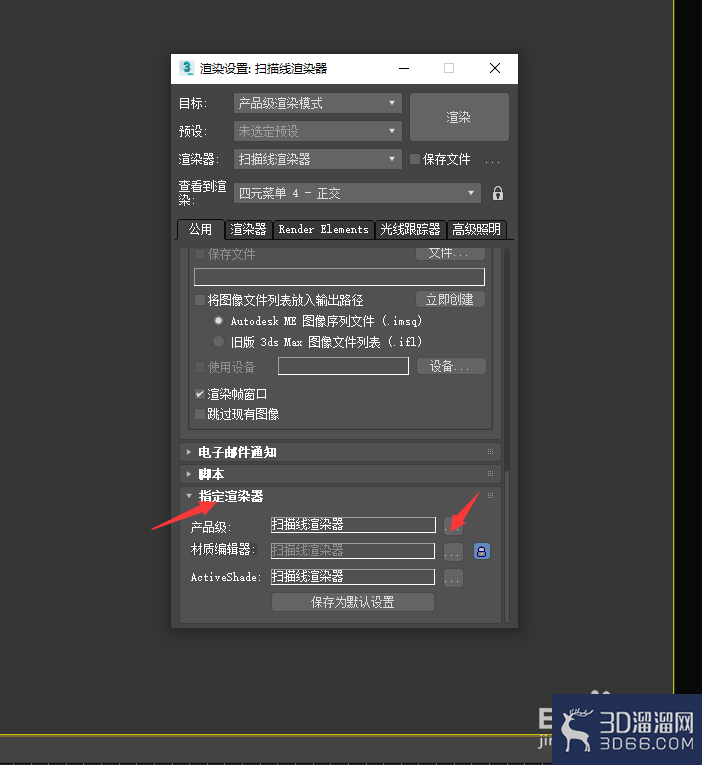The height and width of the screenshot is (765, 702).
Task: Close the 渲染设置 dialog
Action: coord(495,68)
